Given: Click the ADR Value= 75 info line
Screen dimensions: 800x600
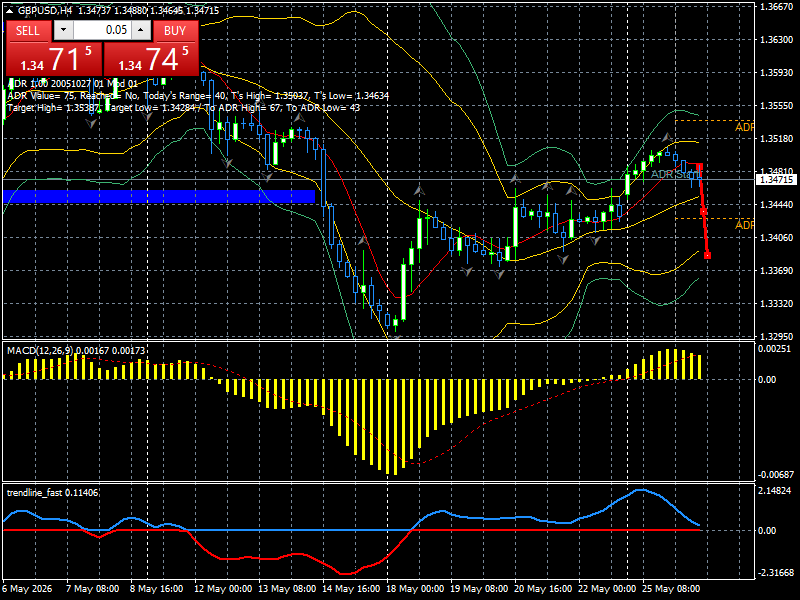Looking at the screenshot, I should [198, 95].
